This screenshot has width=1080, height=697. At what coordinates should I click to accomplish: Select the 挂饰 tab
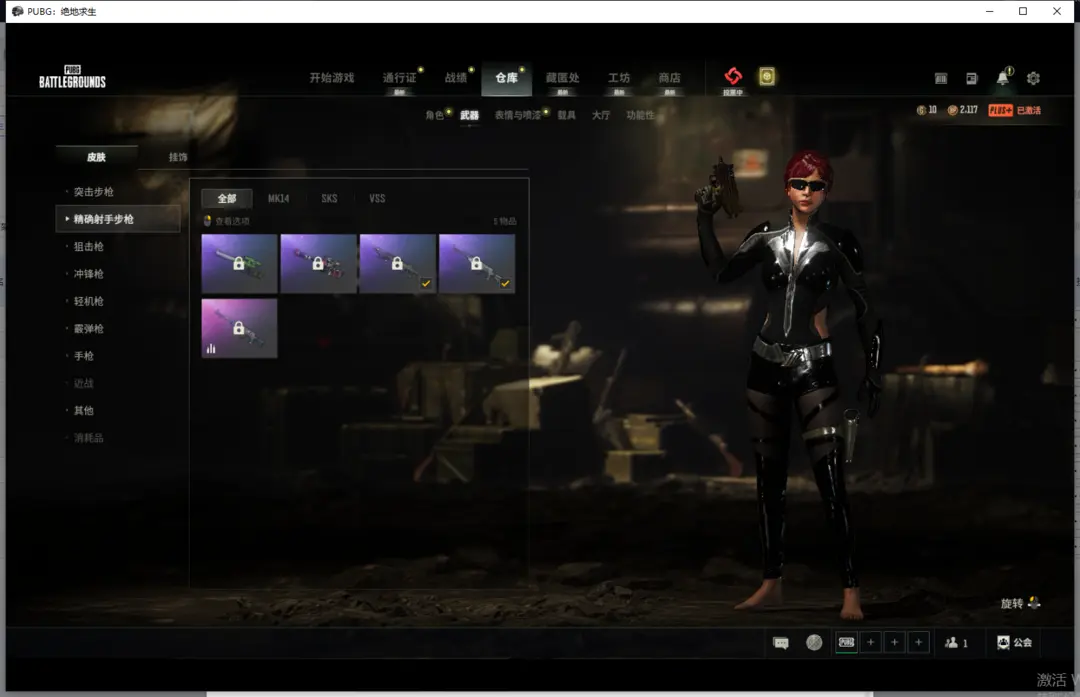178,157
